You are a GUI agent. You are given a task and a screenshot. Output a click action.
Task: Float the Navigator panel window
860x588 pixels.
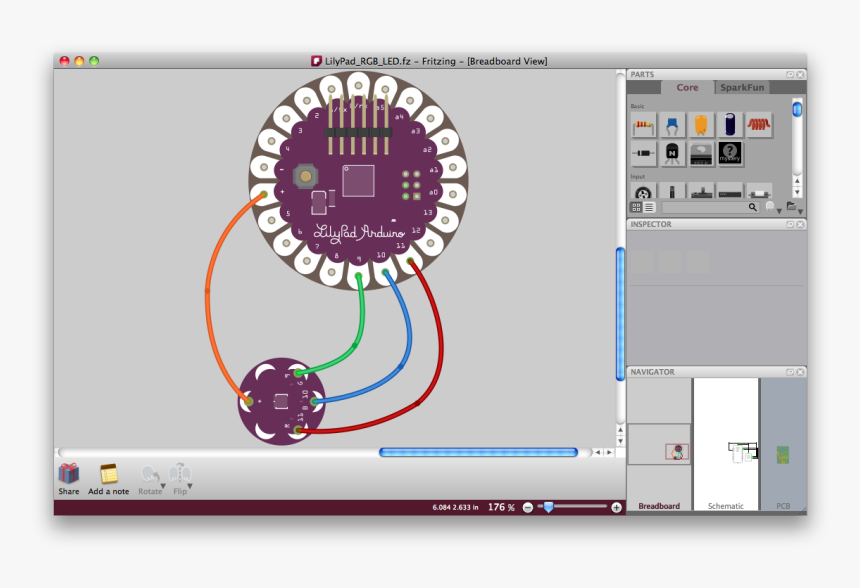click(x=790, y=372)
